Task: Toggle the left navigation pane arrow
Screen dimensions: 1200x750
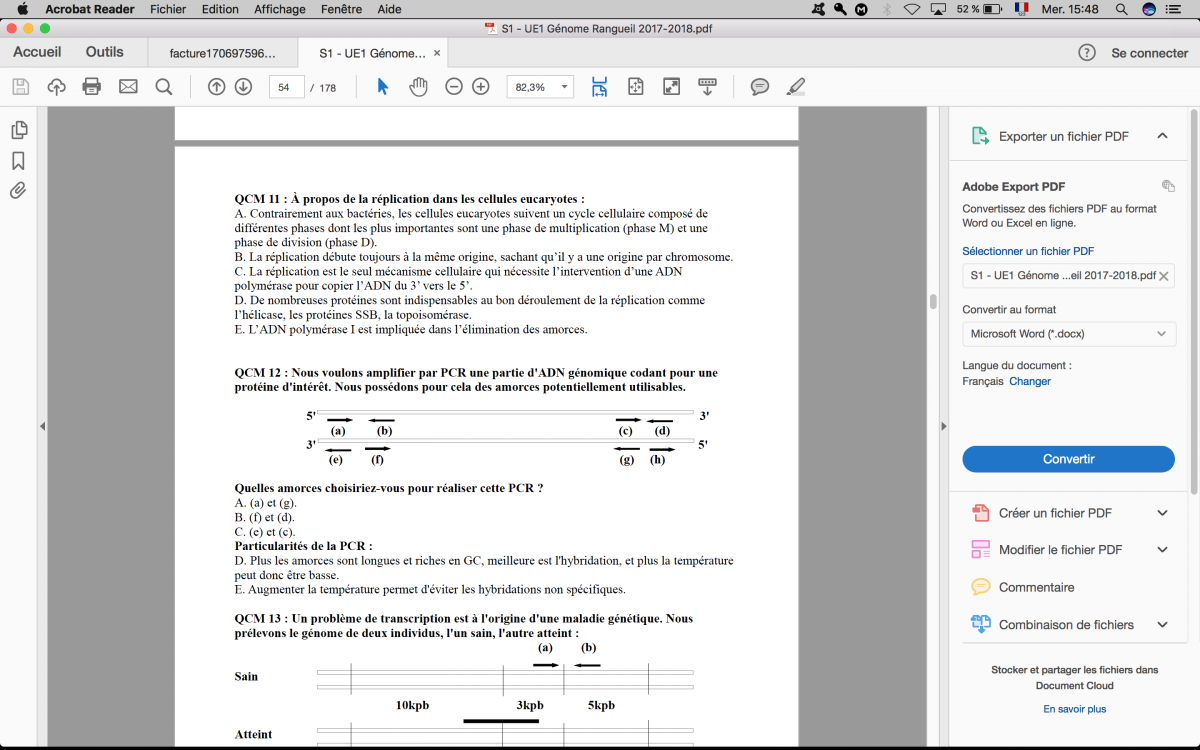Action: pyautogui.click(x=42, y=426)
